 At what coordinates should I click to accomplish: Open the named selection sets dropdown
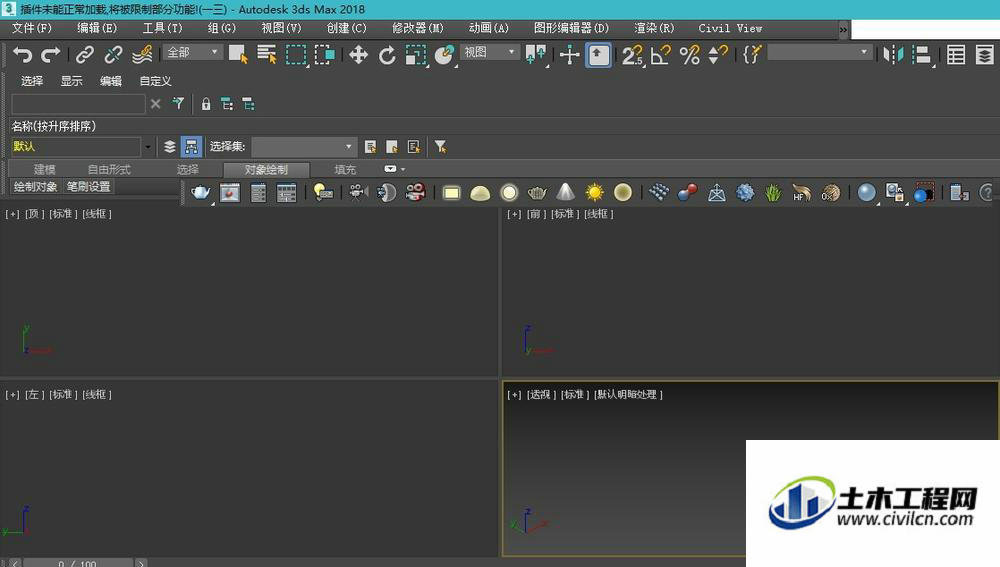(820, 52)
